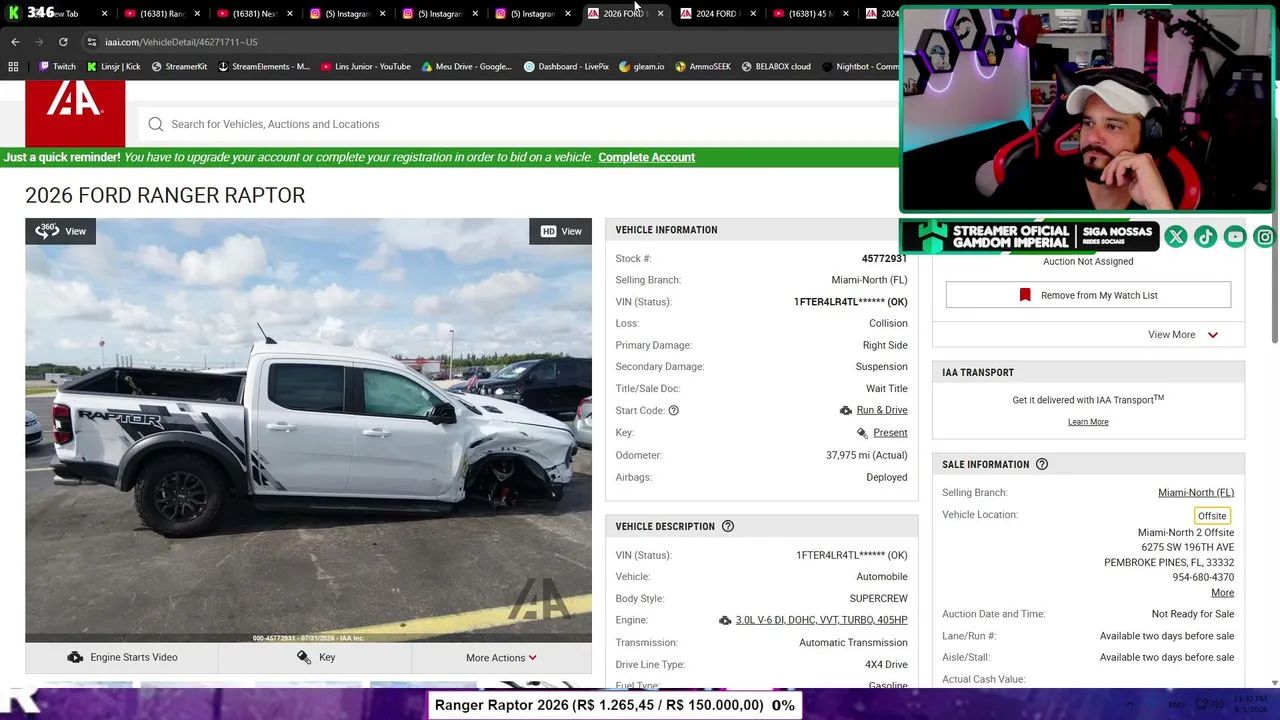Screen dimensions: 1280x720
Task: Reload the IAA vehicle page
Action: [63, 42]
